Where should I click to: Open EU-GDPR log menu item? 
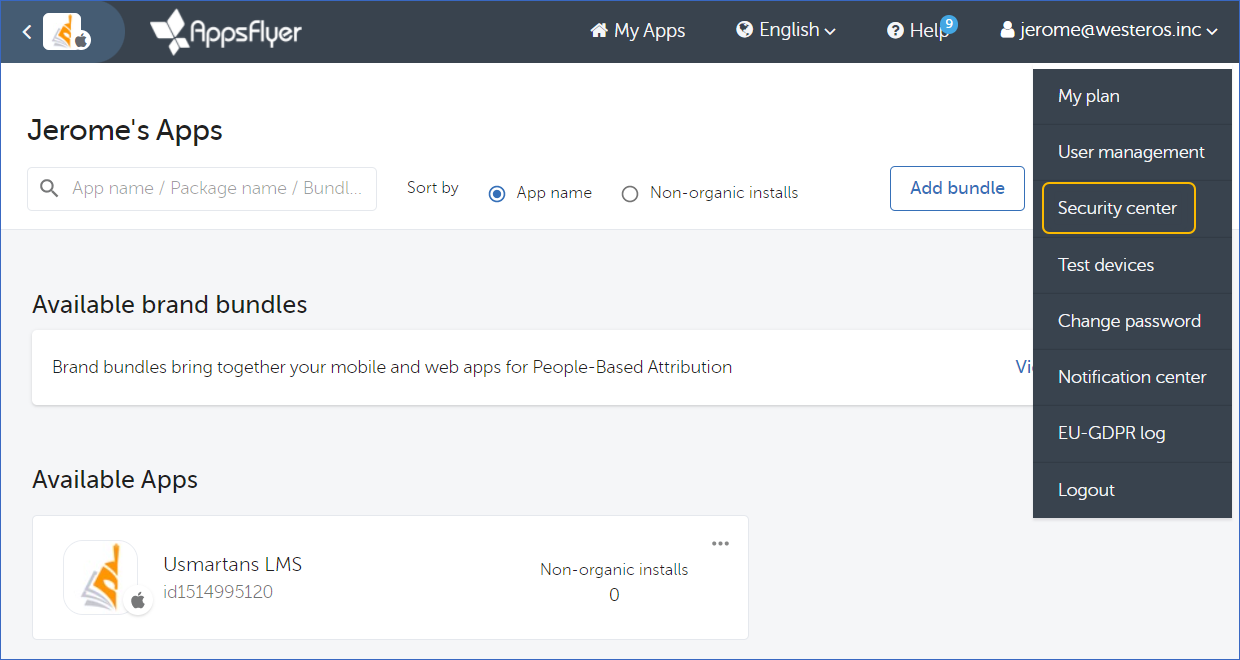coord(1132,433)
